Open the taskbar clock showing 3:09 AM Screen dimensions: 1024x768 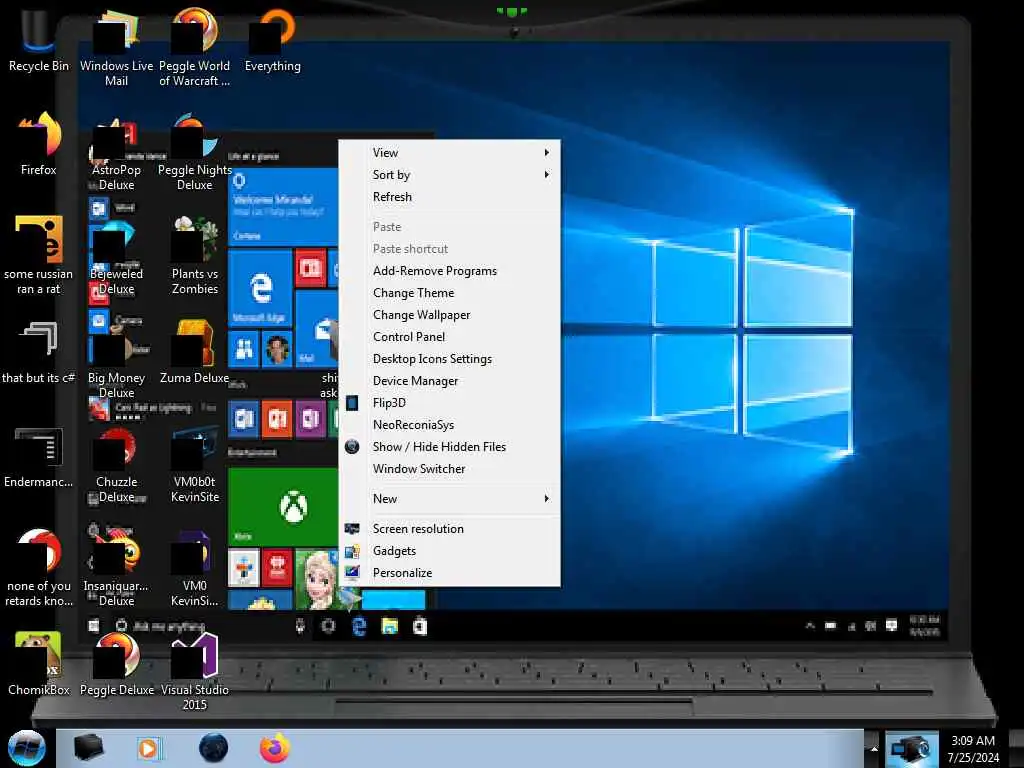(973, 749)
